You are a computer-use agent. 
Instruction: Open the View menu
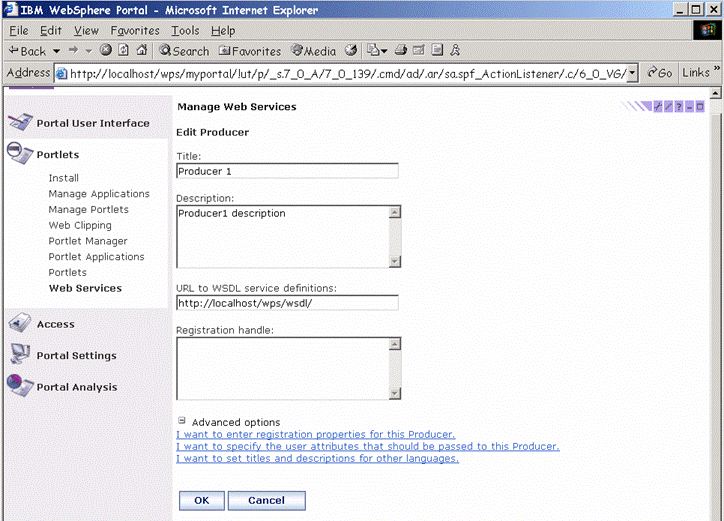86,30
